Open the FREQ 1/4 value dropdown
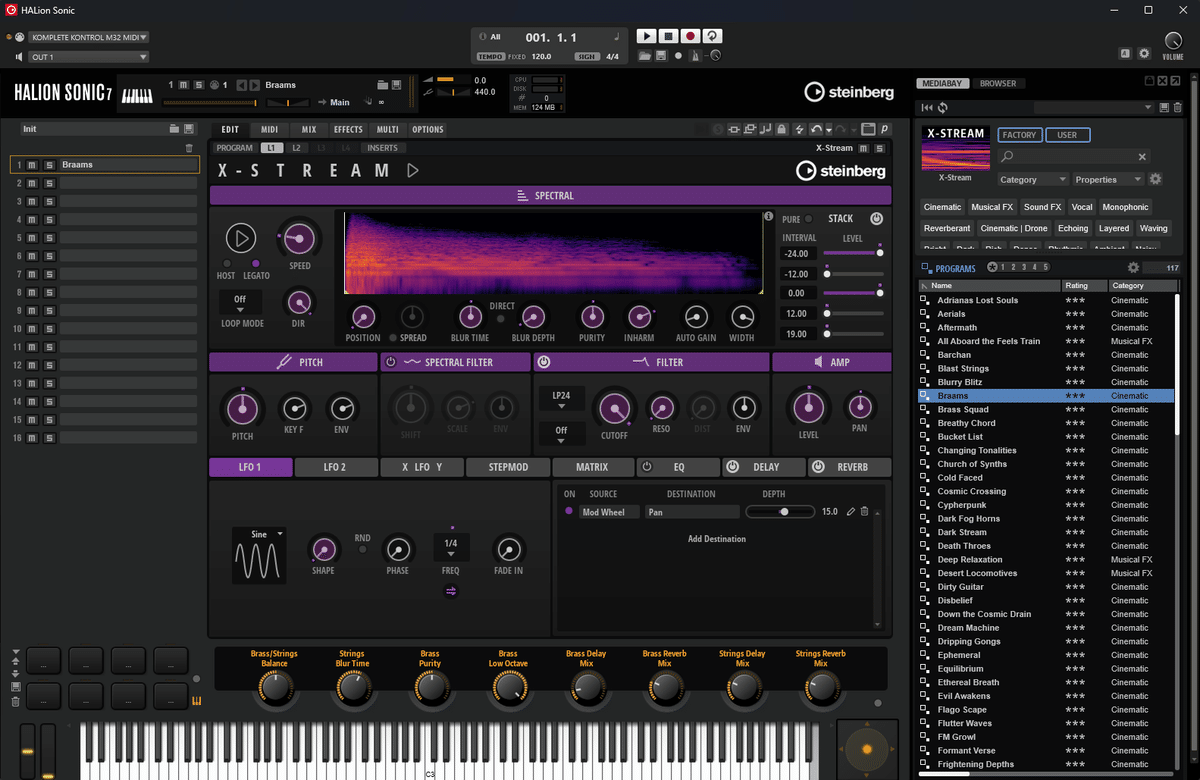The image size is (1200, 780). 451,547
